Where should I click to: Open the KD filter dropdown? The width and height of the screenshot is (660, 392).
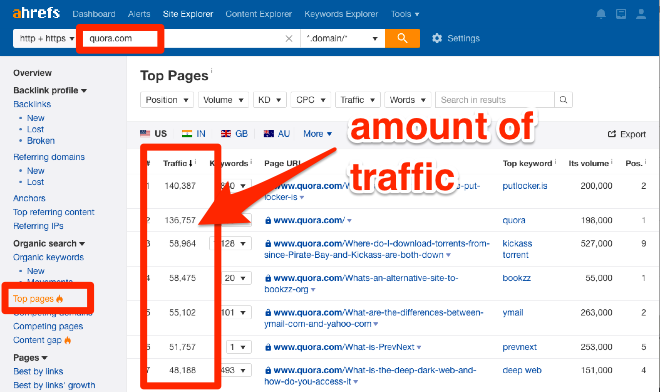(269, 100)
